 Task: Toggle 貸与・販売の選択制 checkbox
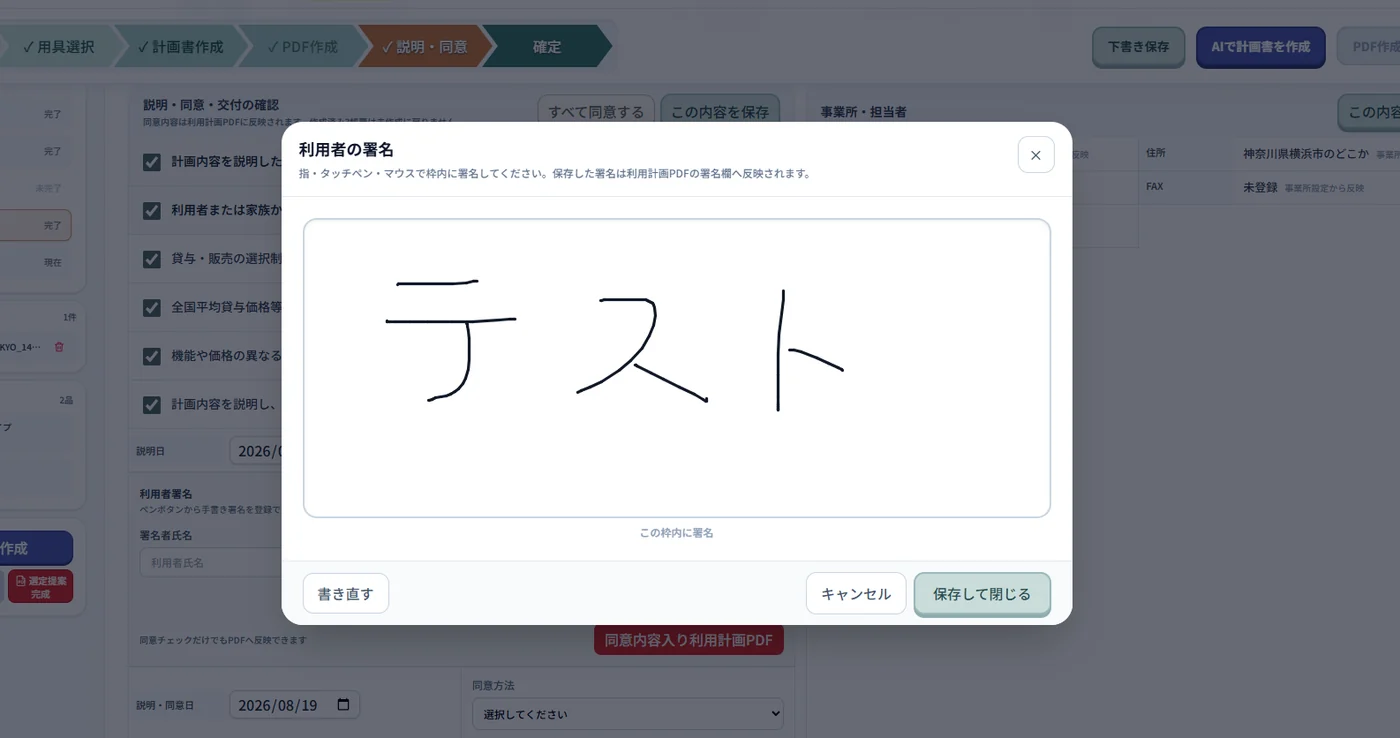(x=152, y=259)
